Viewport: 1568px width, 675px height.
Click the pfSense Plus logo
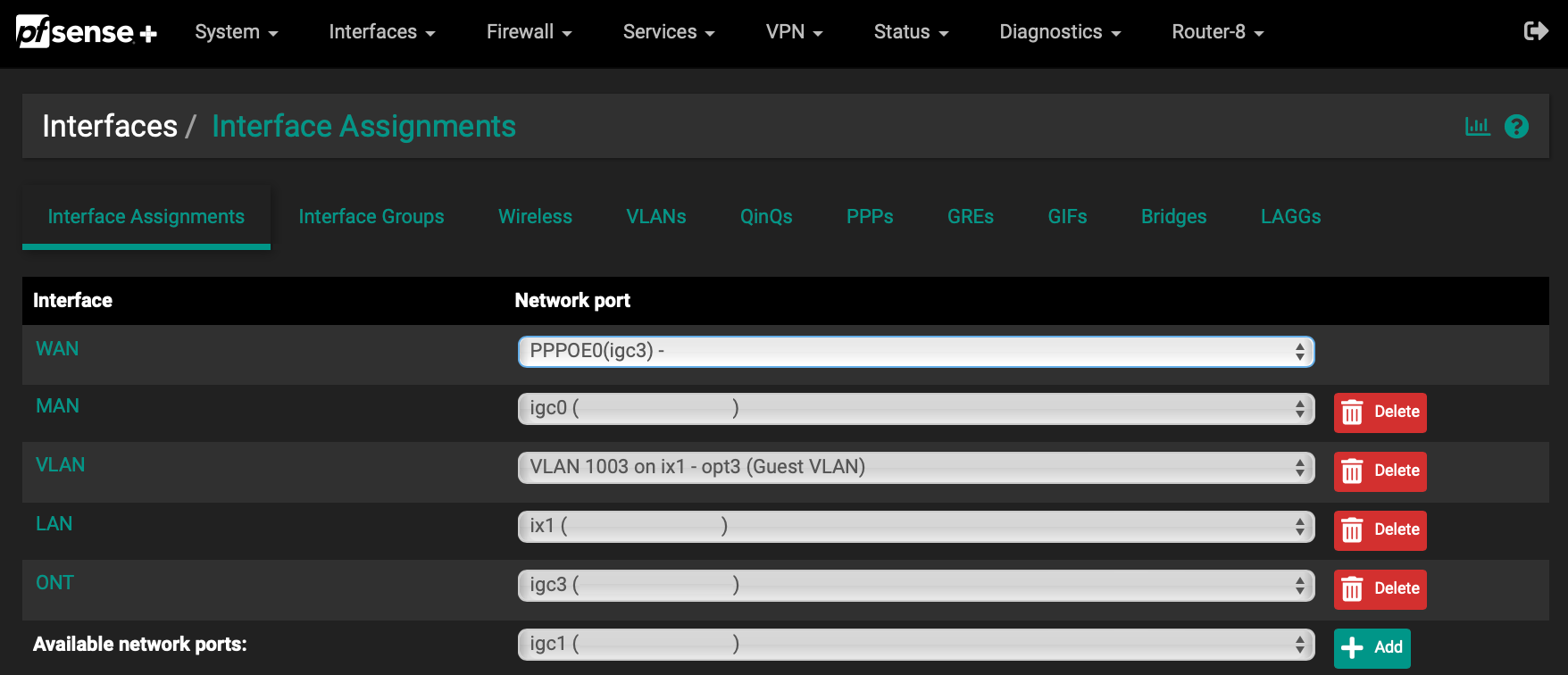87,32
